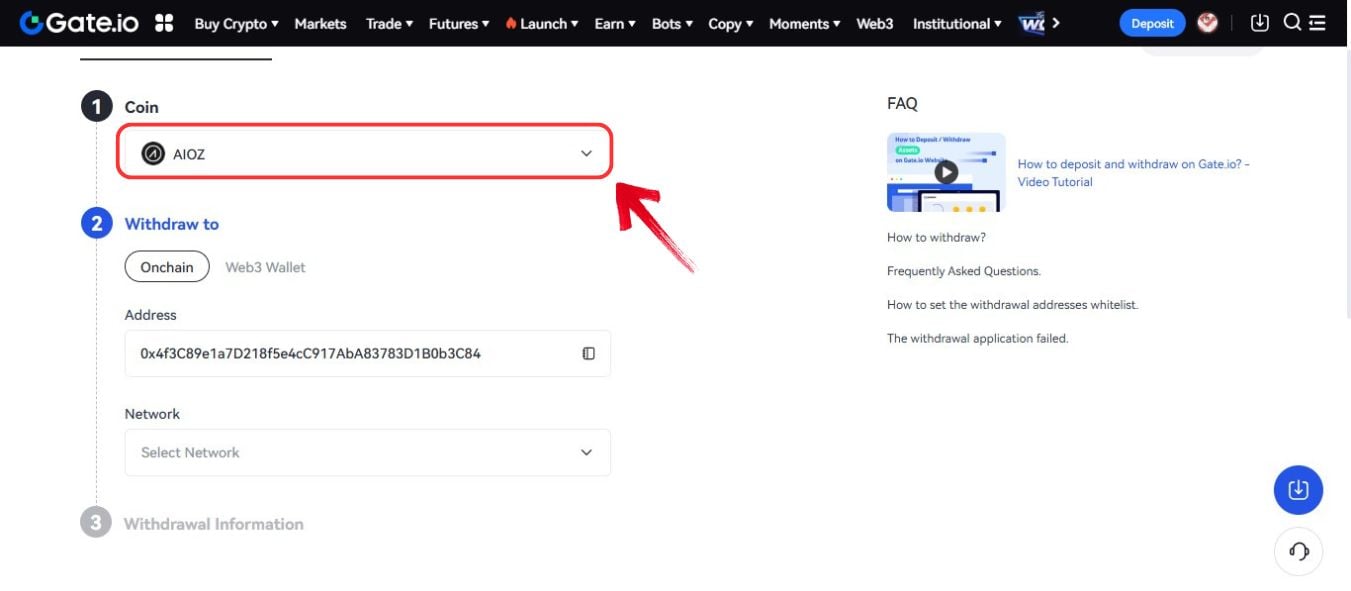The image size is (1351, 591).
Task: Open the Select Network dropdown
Action: [367, 452]
